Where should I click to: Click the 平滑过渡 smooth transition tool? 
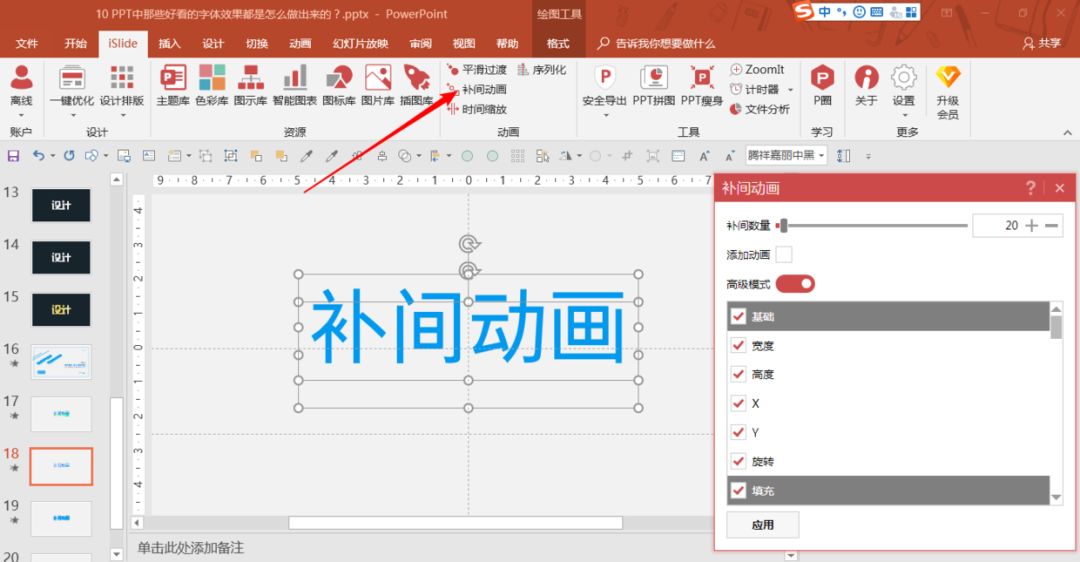click(x=477, y=70)
